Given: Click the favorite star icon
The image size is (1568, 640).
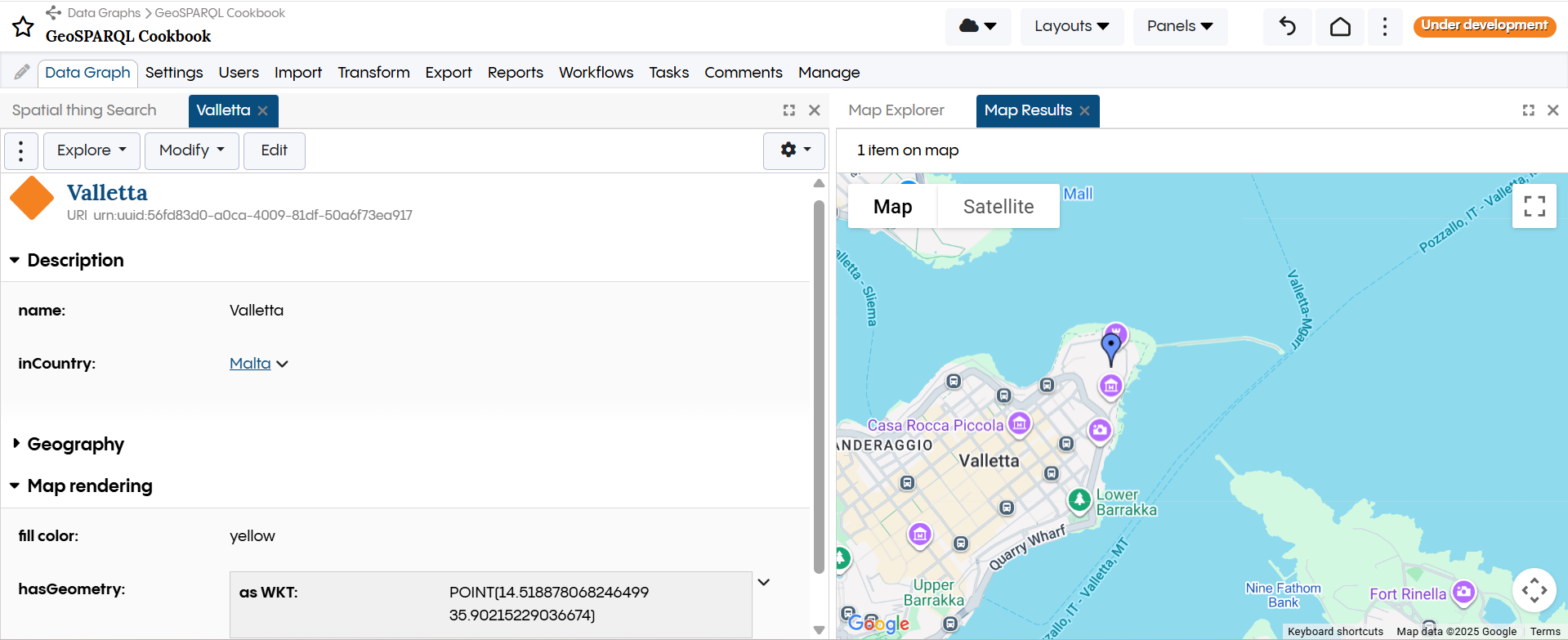Looking at the screenshot, I should click(23, 27).
